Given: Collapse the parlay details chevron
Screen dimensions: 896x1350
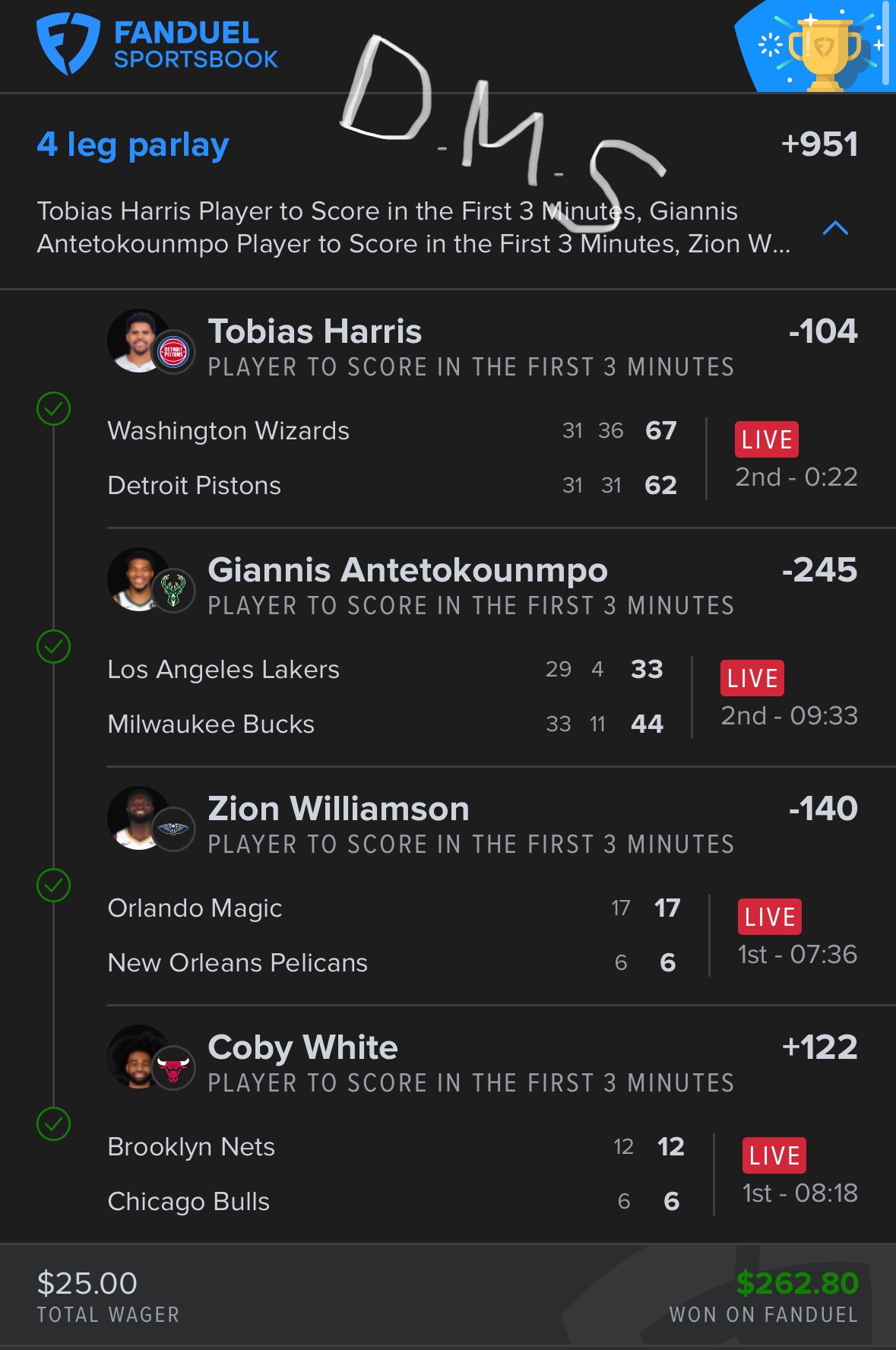Looking at the screenshot, I should point(835,228).
